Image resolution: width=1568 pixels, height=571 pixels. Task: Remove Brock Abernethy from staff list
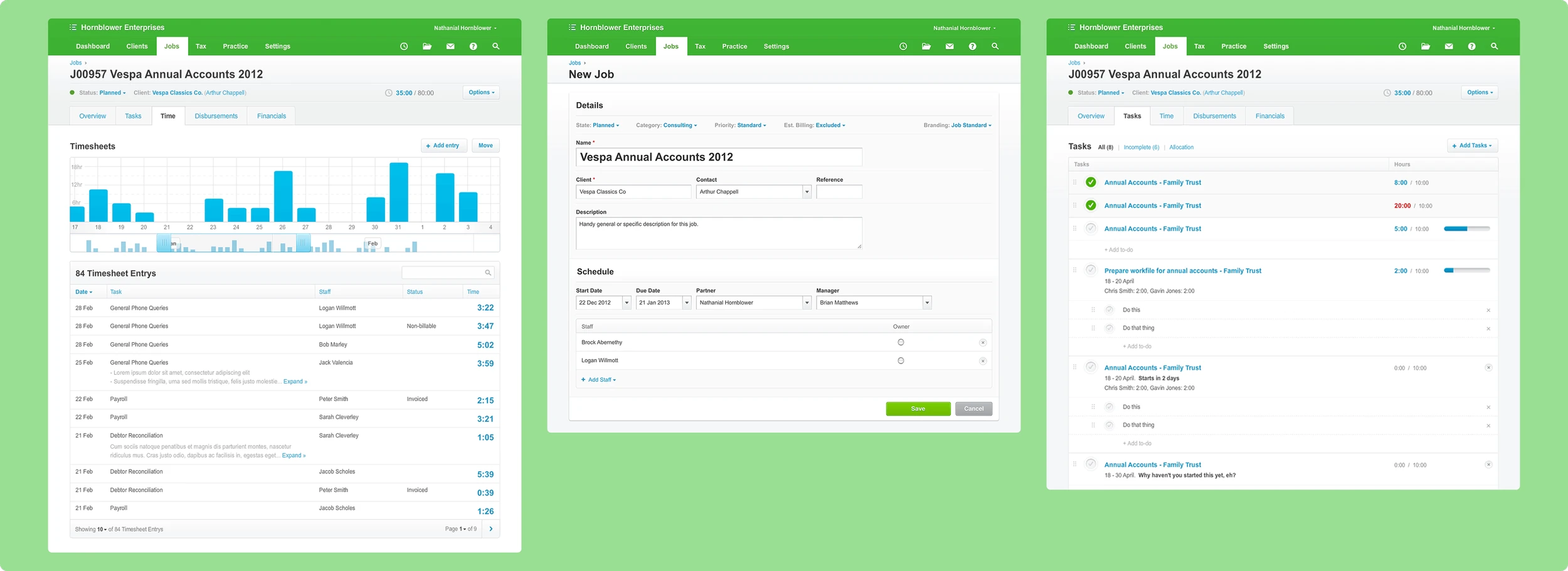[x=983, y=343]
